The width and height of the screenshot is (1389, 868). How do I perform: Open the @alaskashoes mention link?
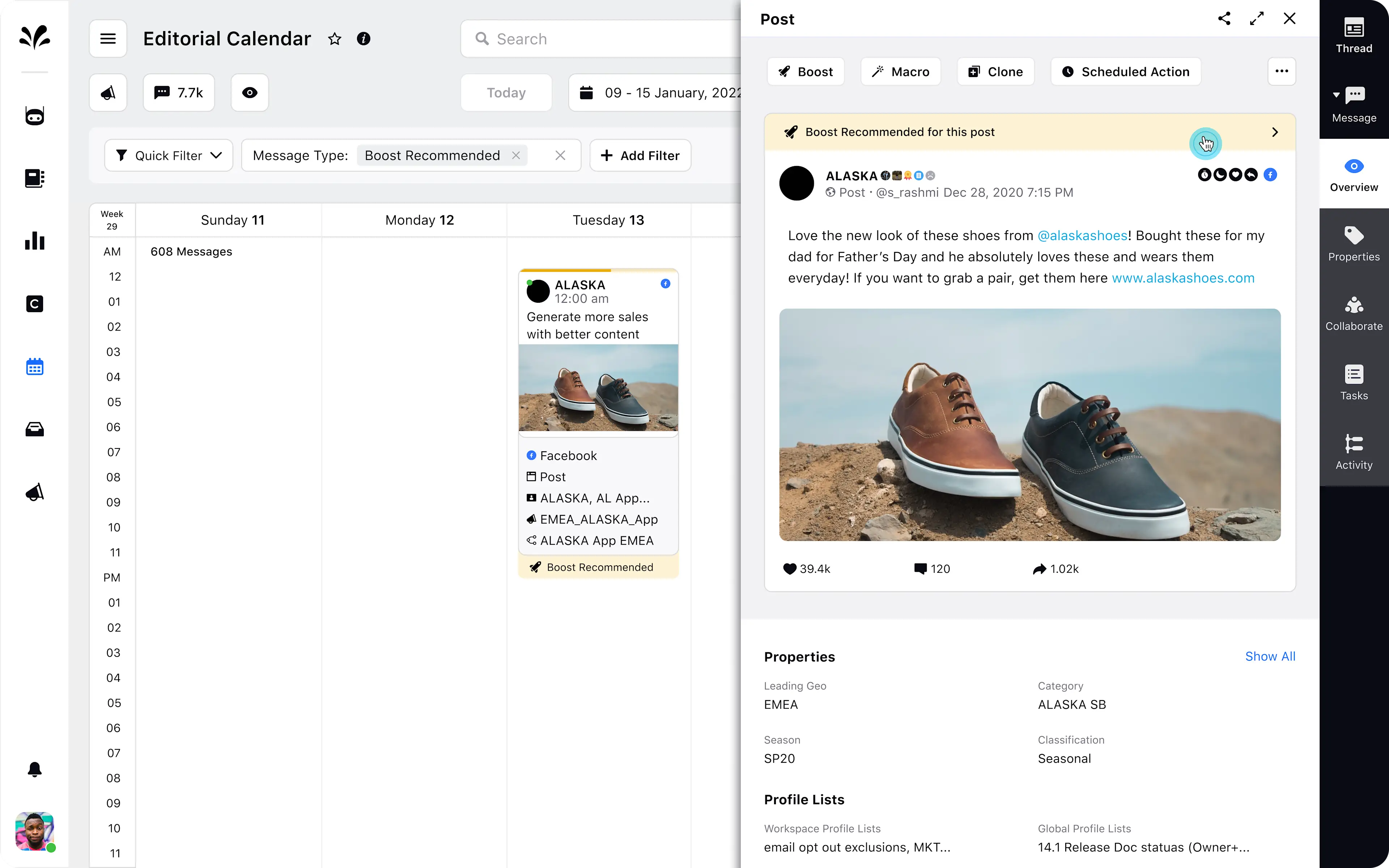point(1083,235)
